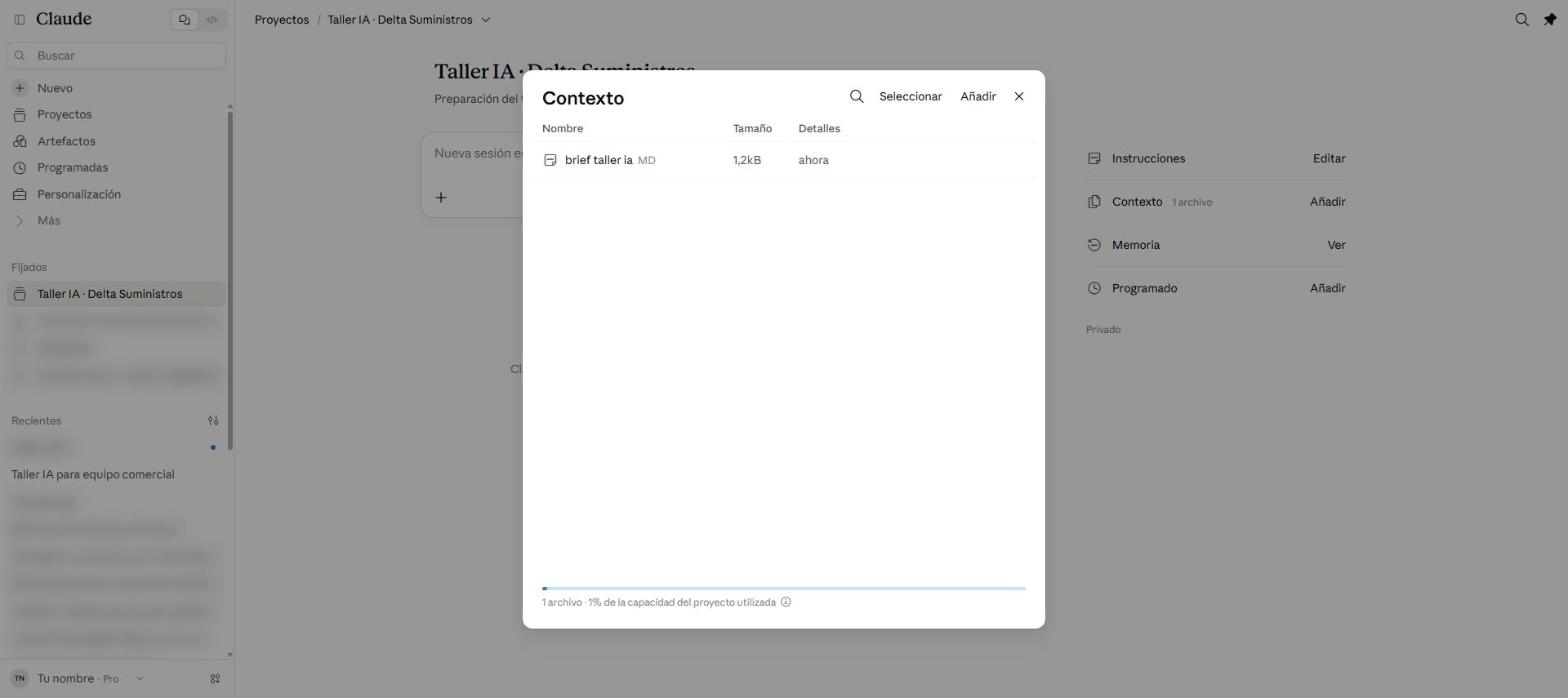Add file via Contexto Añadir in side panel
Image resolution: width=1568 pixels, height=698 pixels.
pos(1327,202)
